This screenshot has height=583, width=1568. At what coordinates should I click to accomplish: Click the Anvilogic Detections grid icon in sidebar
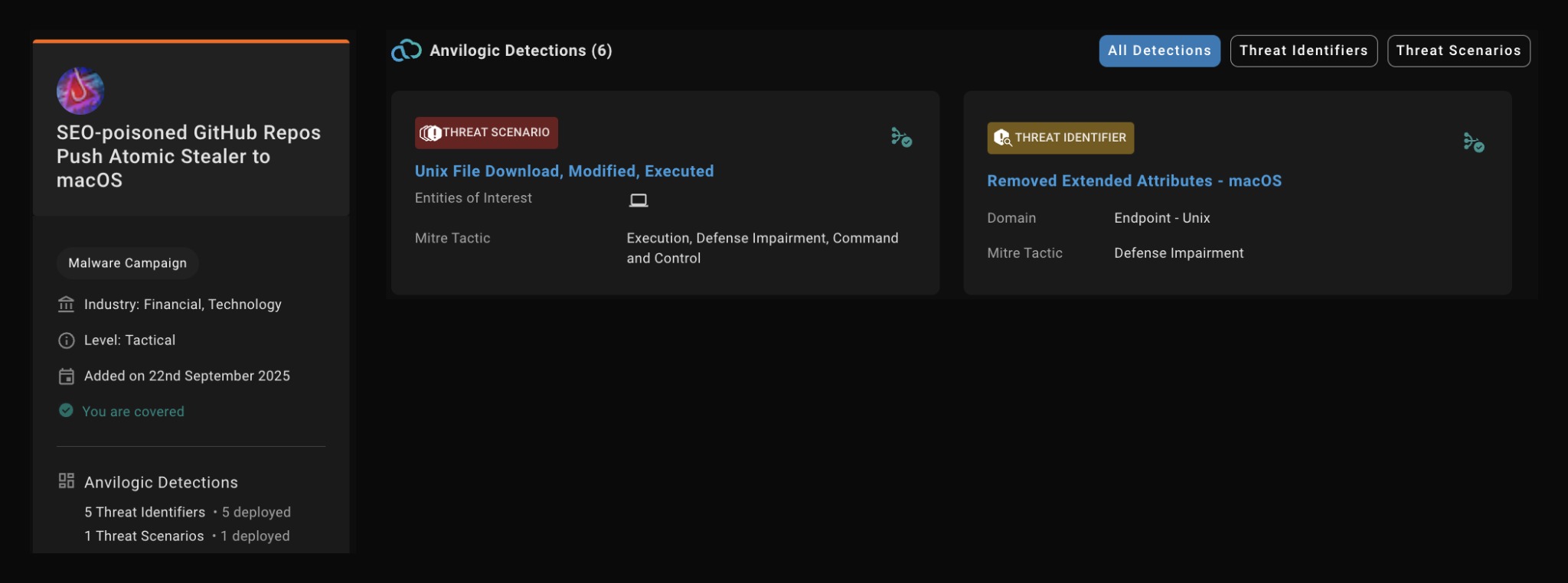click(67, 480)
